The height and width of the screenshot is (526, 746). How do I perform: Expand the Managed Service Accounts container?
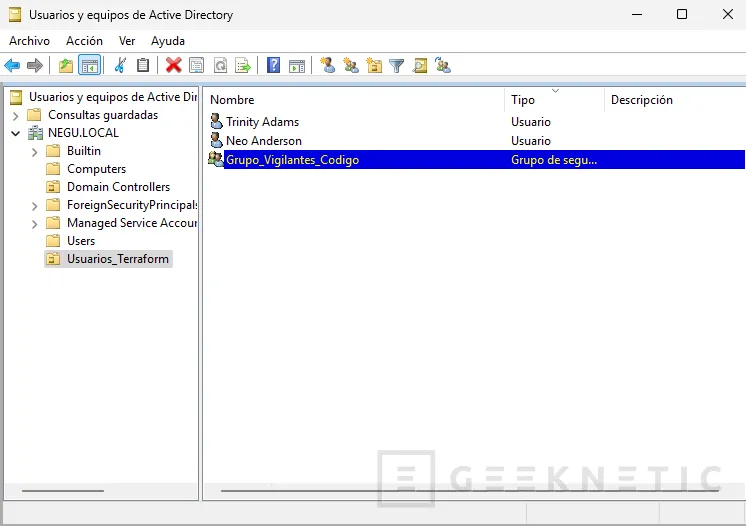point(35,224)
